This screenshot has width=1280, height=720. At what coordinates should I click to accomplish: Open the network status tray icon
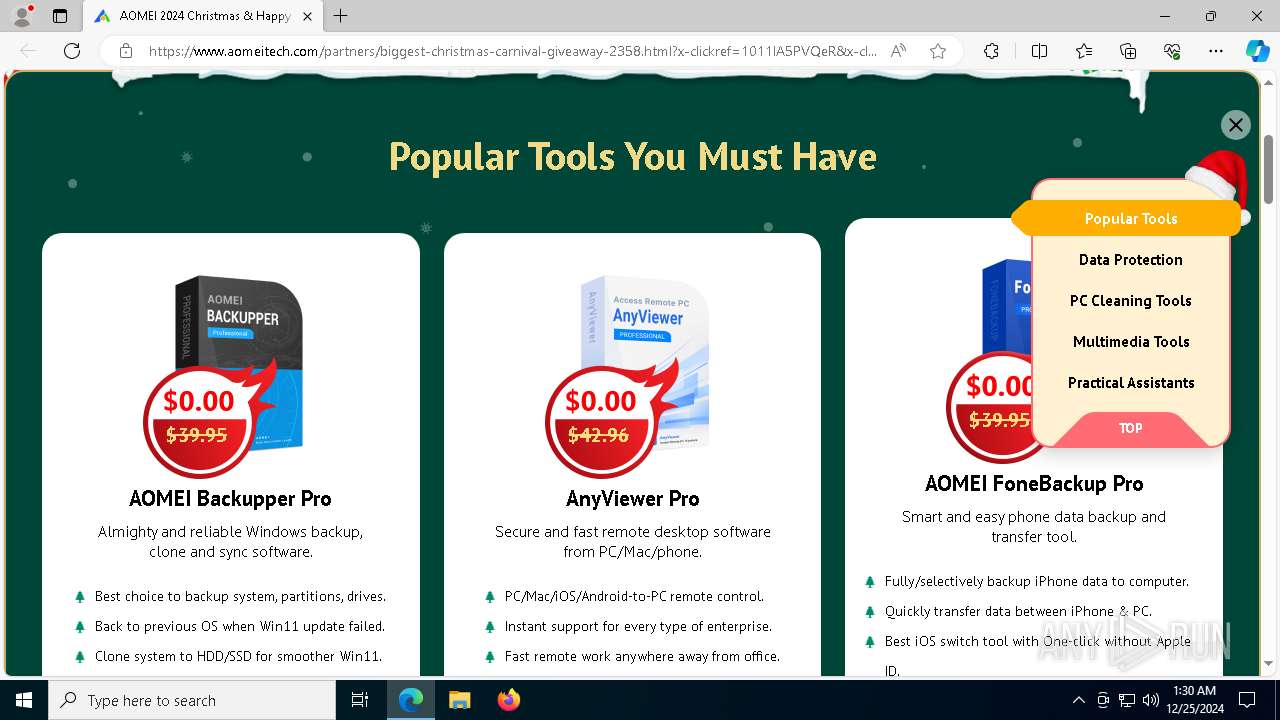coord(1127,700)
